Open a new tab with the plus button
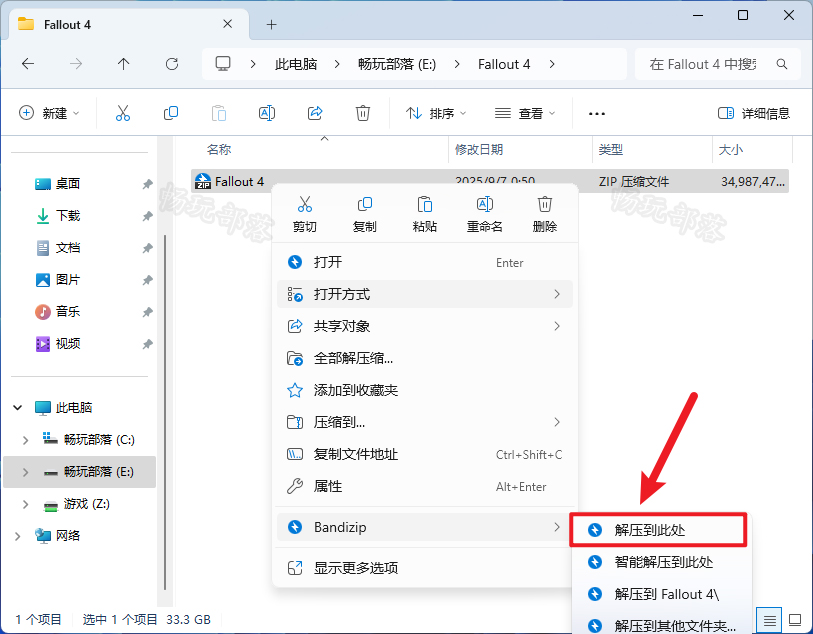The image size is (813, 634). [x=271, y=24]
